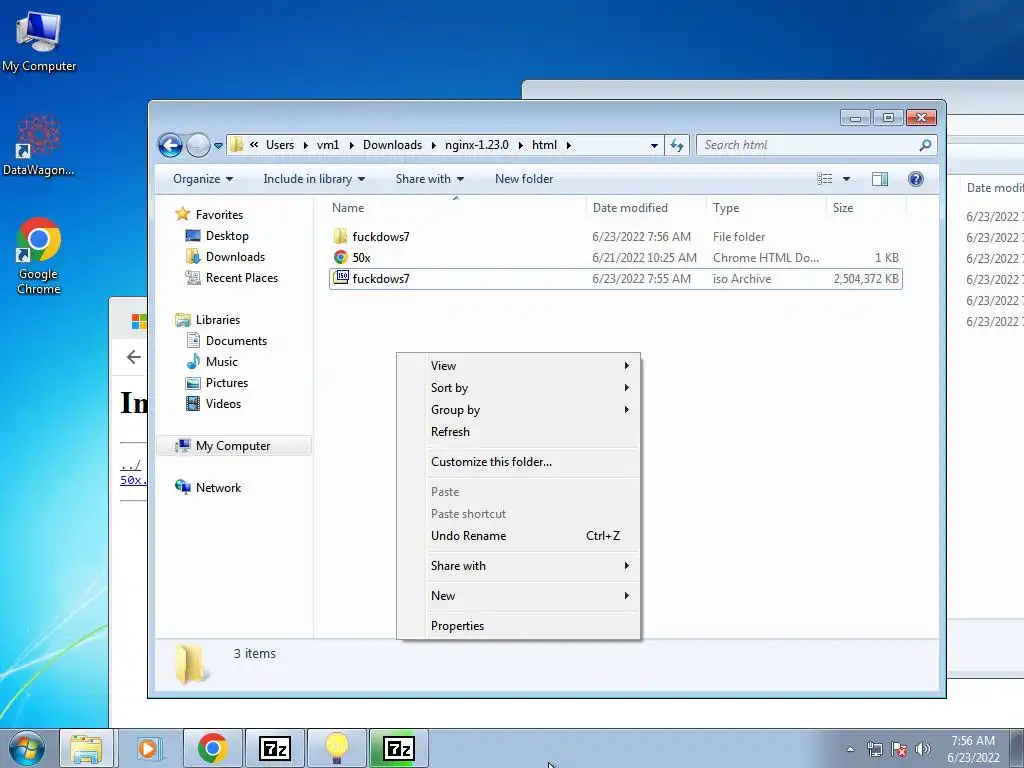Open DataWagon desktop shortcut

(39, 146)
